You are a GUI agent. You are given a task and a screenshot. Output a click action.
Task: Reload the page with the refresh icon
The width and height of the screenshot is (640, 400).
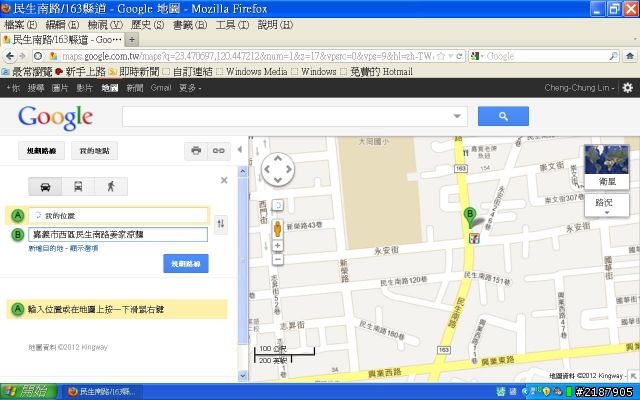point(459,56)
